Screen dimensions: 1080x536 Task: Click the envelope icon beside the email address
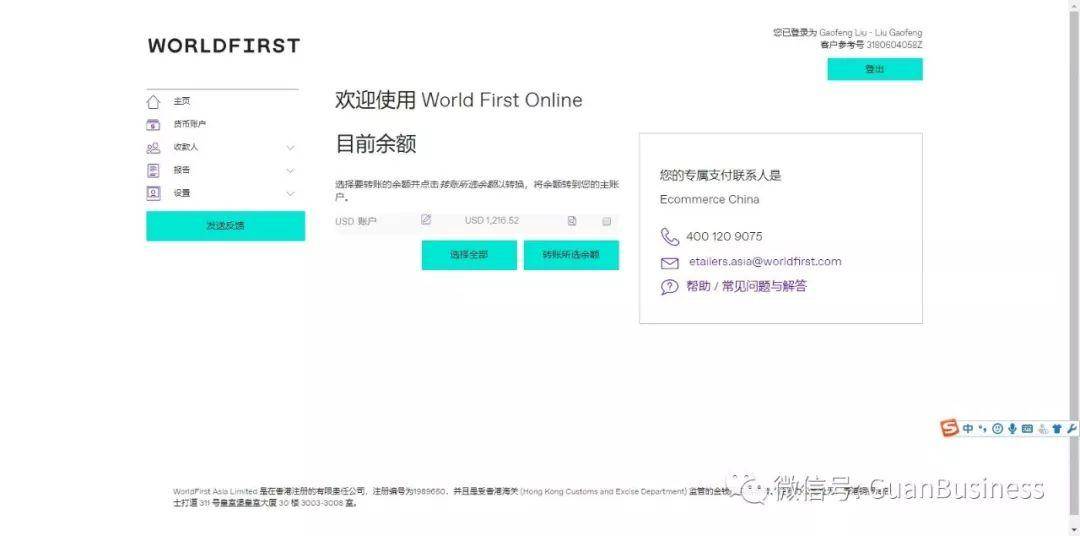tap(669, 262)
